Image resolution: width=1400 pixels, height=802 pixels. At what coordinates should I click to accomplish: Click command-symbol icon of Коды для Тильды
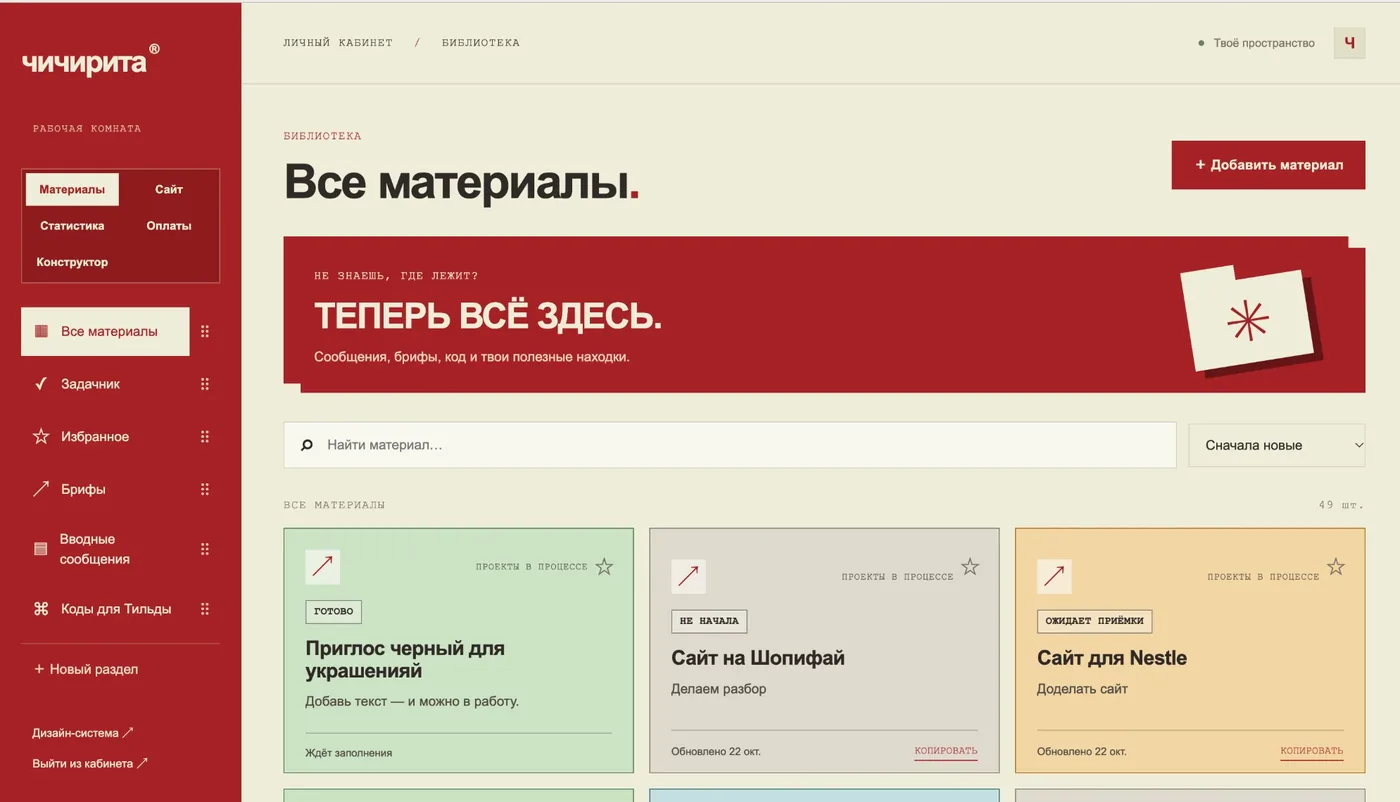point(41,609)
